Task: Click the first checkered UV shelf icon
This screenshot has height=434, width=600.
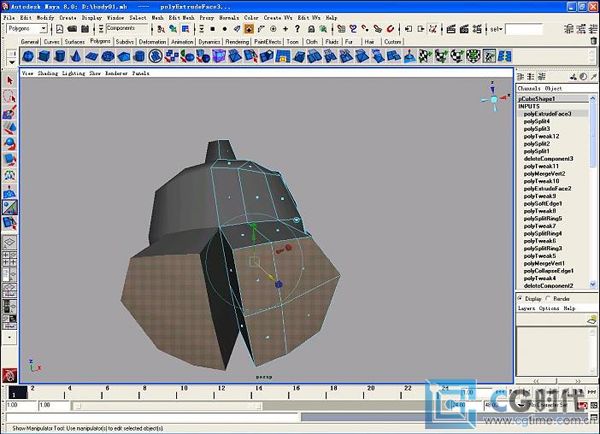Action: 425,56
